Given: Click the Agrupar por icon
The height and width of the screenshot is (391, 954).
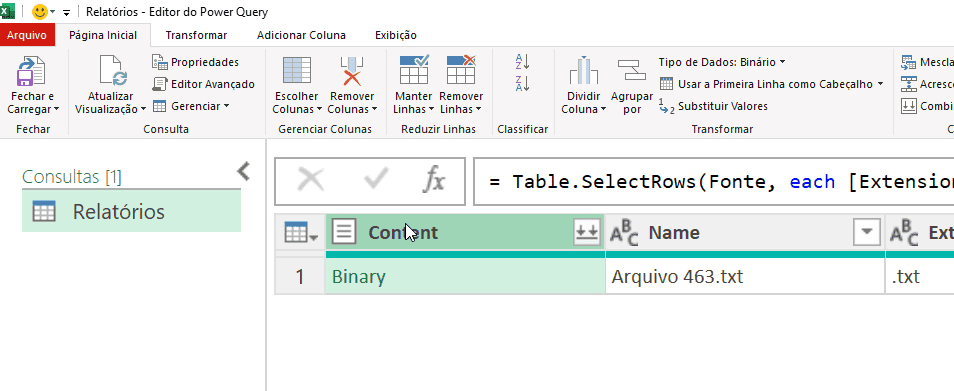Looking at the screenshot, I should tap(632, 70).
